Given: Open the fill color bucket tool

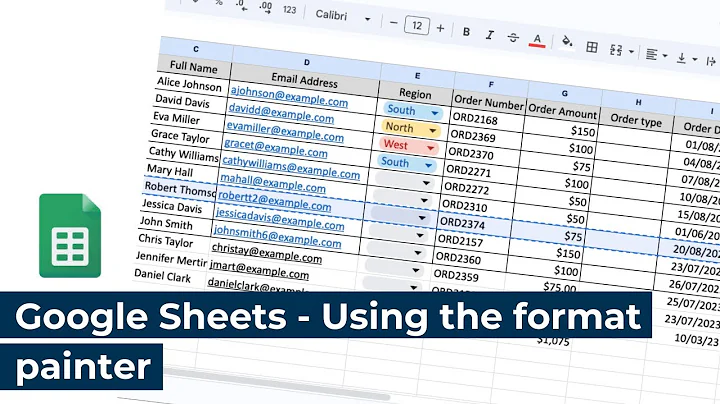Looking at the screenshot, I should point(567,42).
